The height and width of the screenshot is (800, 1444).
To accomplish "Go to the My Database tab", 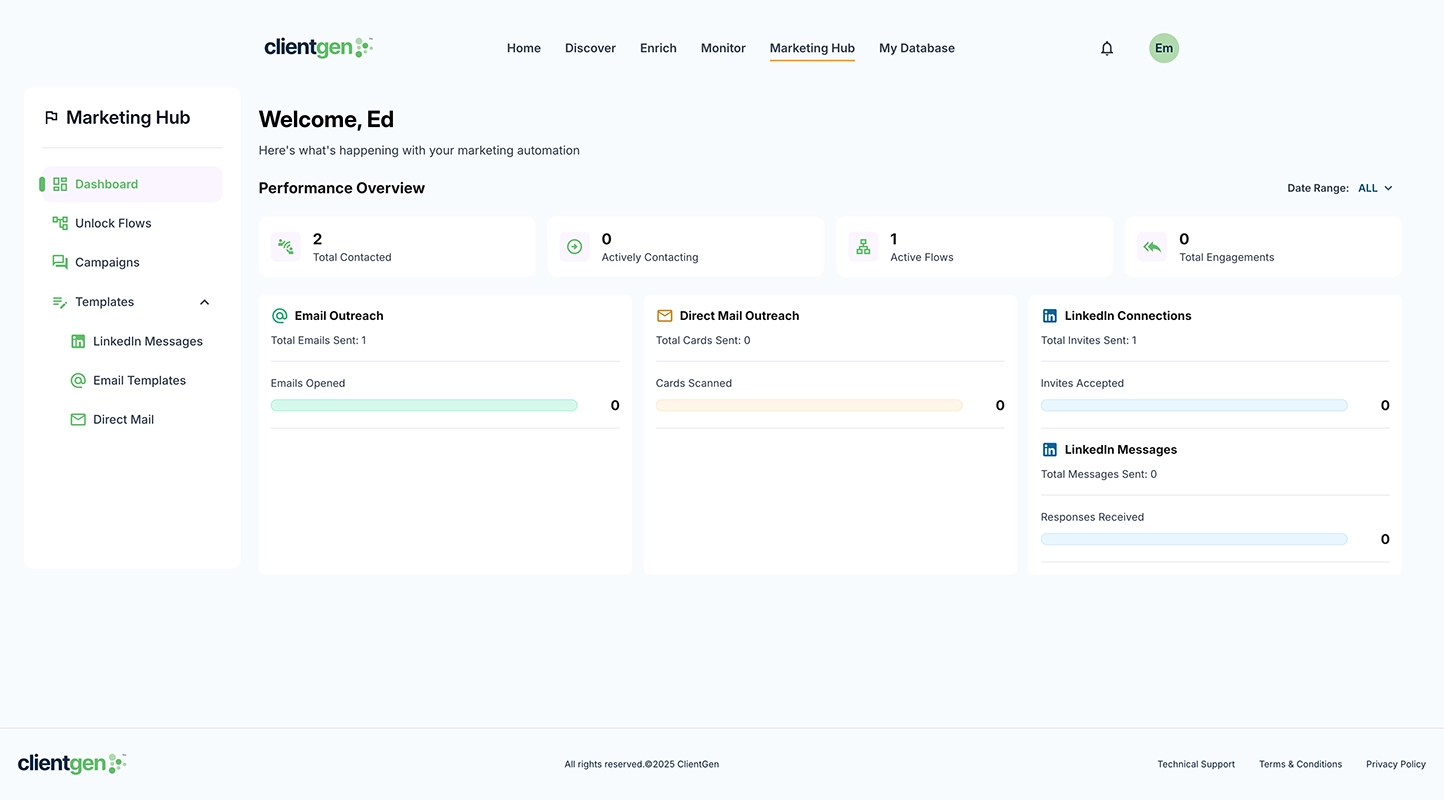I will tap(916, 48).
